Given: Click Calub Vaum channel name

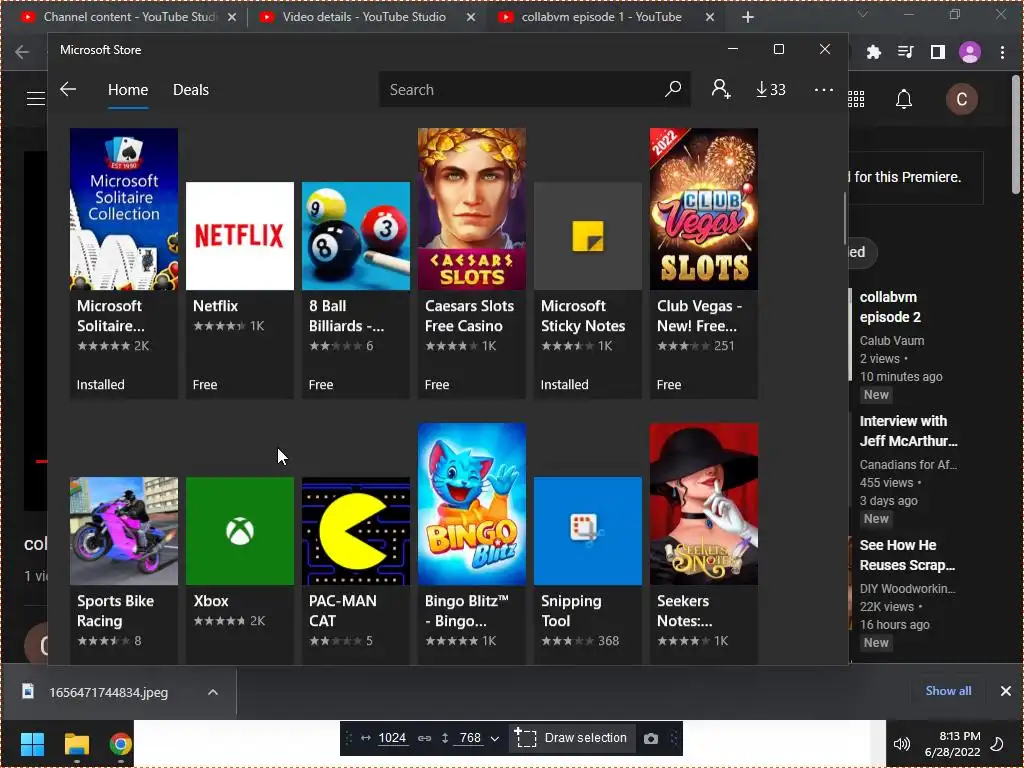Looking at the screenshot, I should (891, 341).
